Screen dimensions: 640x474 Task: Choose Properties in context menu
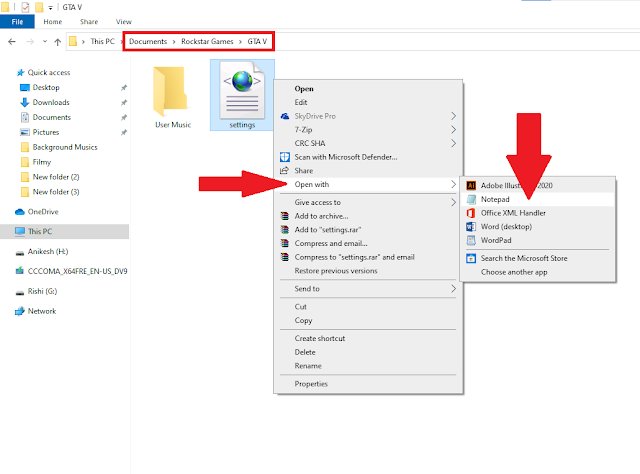tap(368, 384)
